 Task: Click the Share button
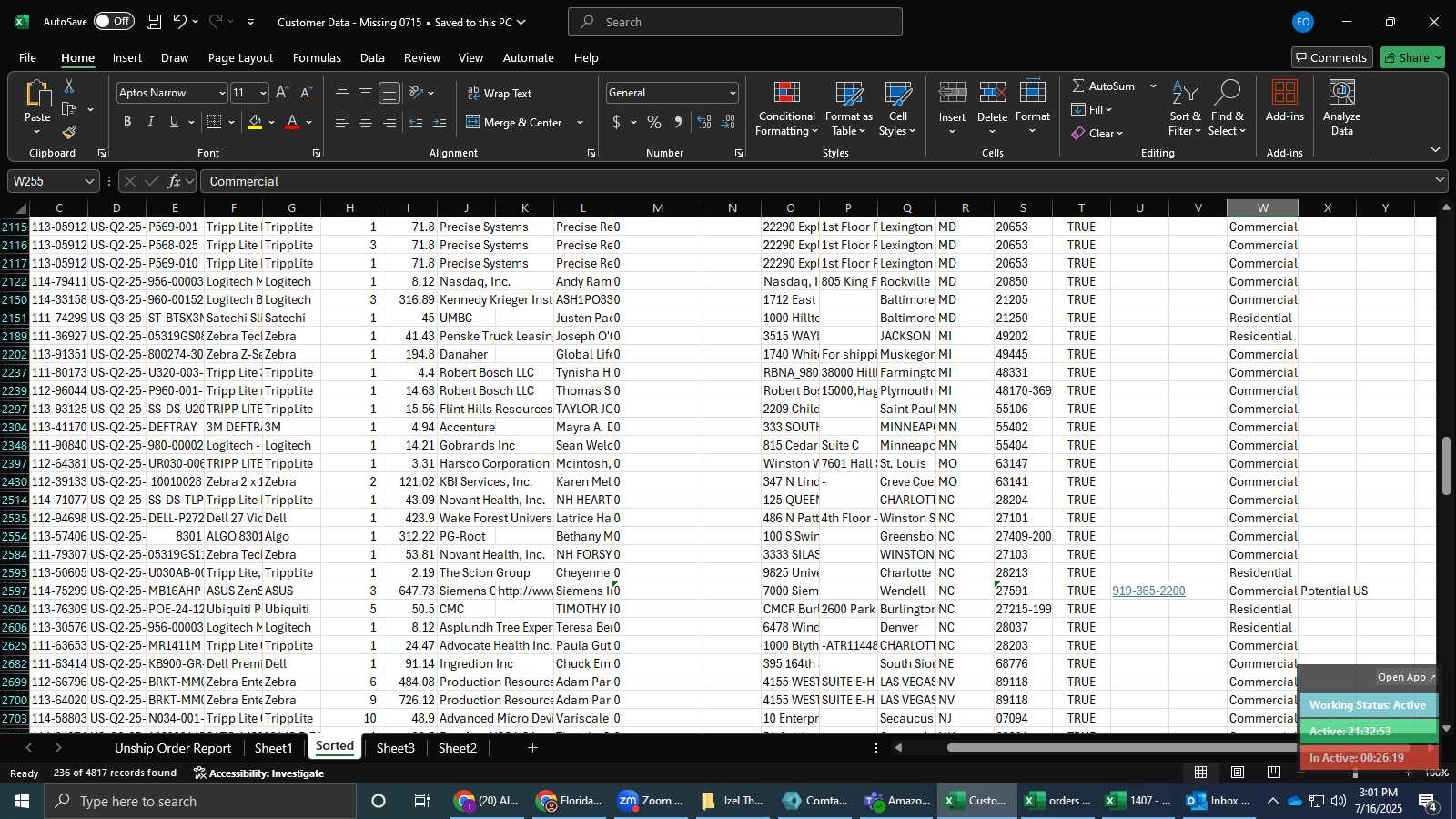point(1412,57)
